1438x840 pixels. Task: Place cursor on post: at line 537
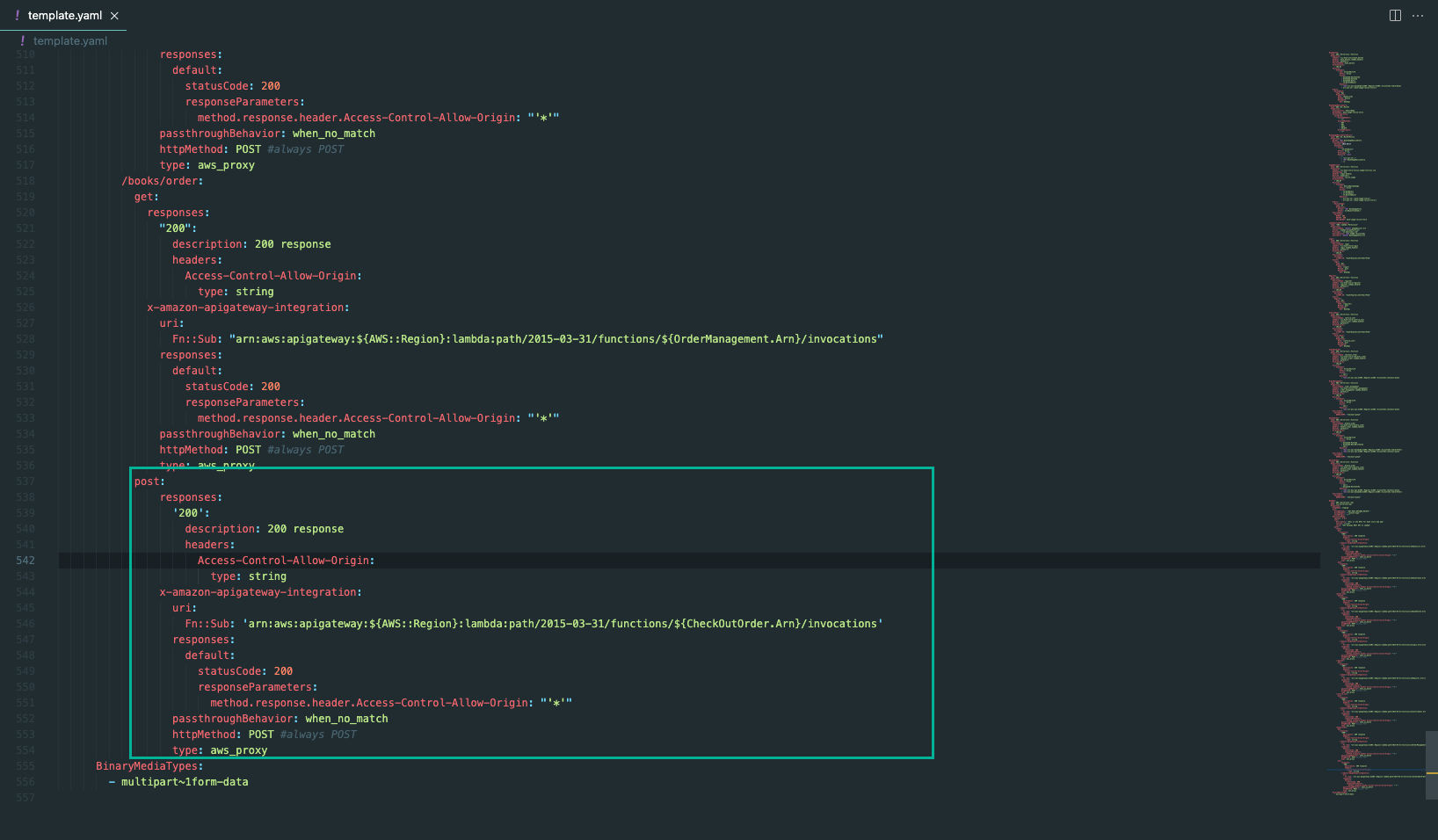[x=149, y=482]
